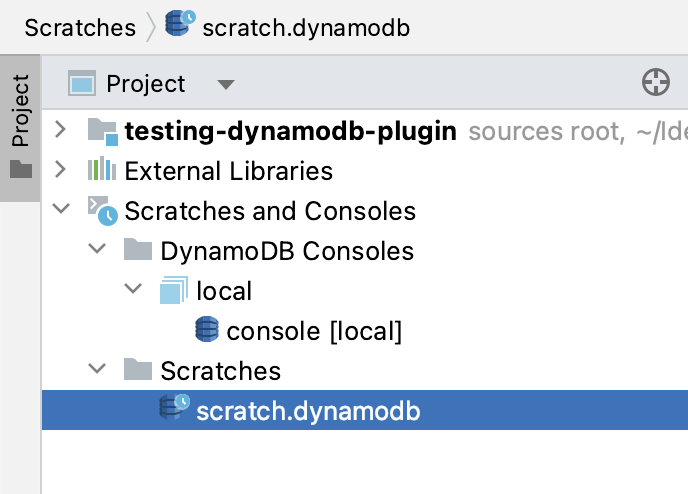Click the Scratches breadcrumb item
Viewport: 688px width, 494px height.
80,27
